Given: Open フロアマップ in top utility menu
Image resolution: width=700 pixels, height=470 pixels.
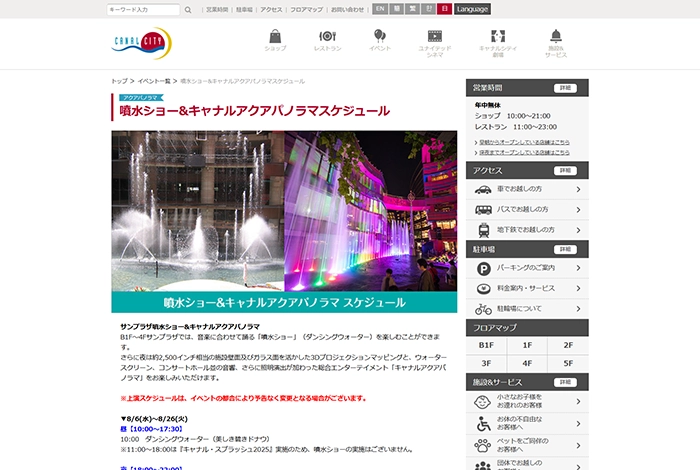Looking at the screenshot, I should coord(306,9).
